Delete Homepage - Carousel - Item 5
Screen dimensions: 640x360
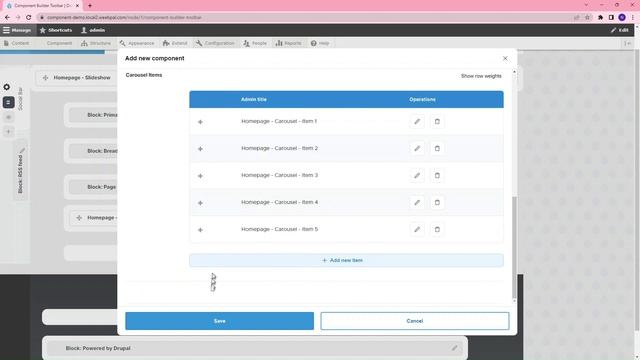pos(437,229)
